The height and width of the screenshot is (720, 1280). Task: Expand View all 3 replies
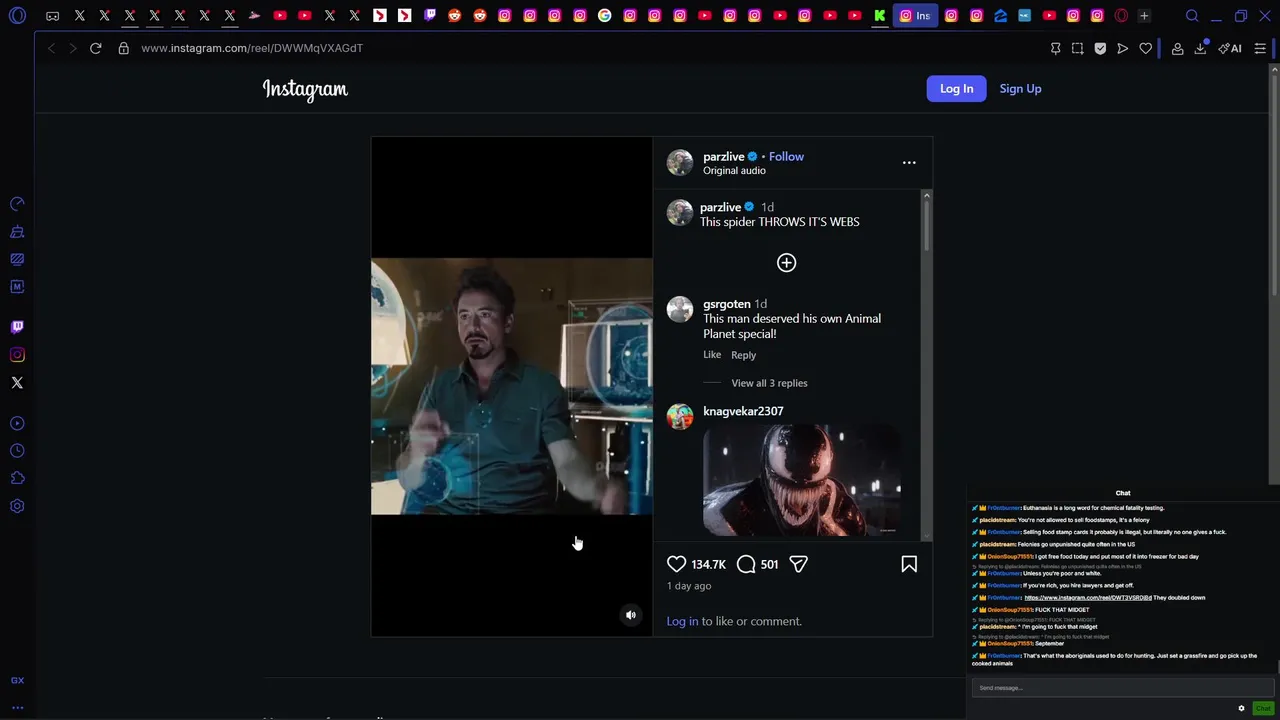pos(769,383)
